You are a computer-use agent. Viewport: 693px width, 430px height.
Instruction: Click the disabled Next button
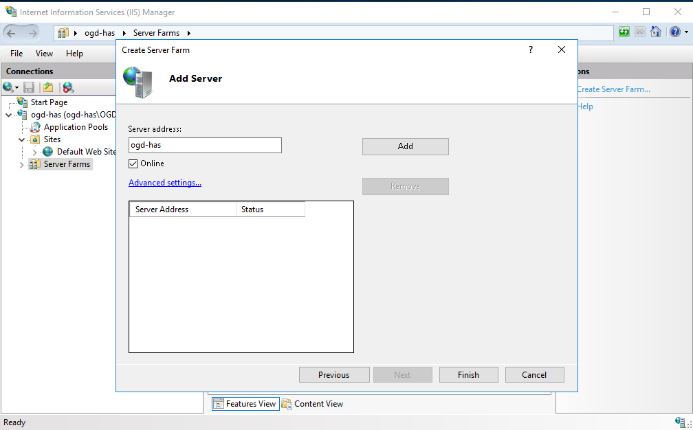[x=402, y=375]
